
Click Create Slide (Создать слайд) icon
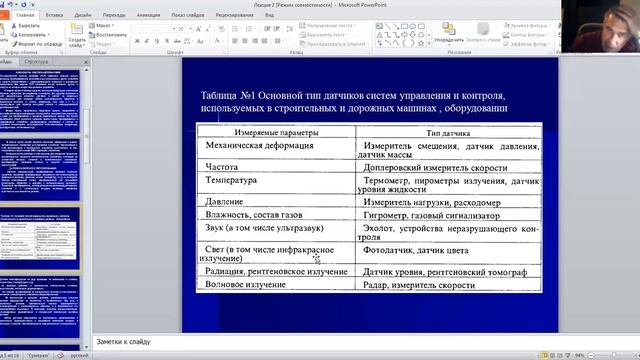77,29
